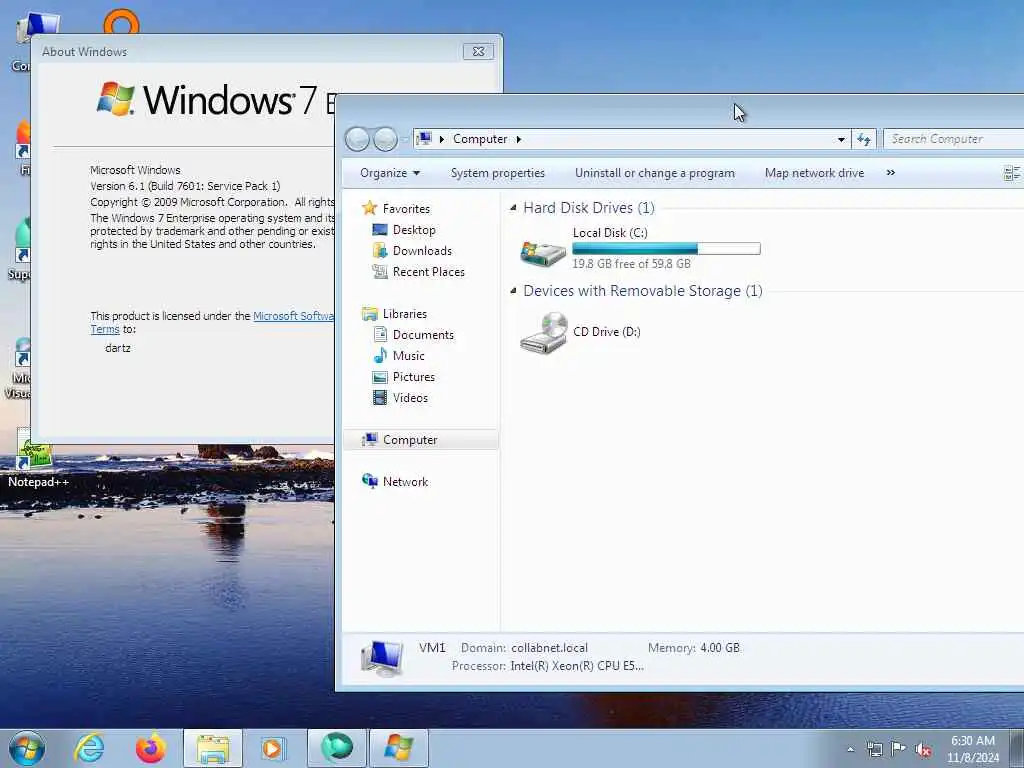Open Local Disk (C:) drive icon
The width and height of the screenshot is (1024, 768).
click(x=543, y=252)
